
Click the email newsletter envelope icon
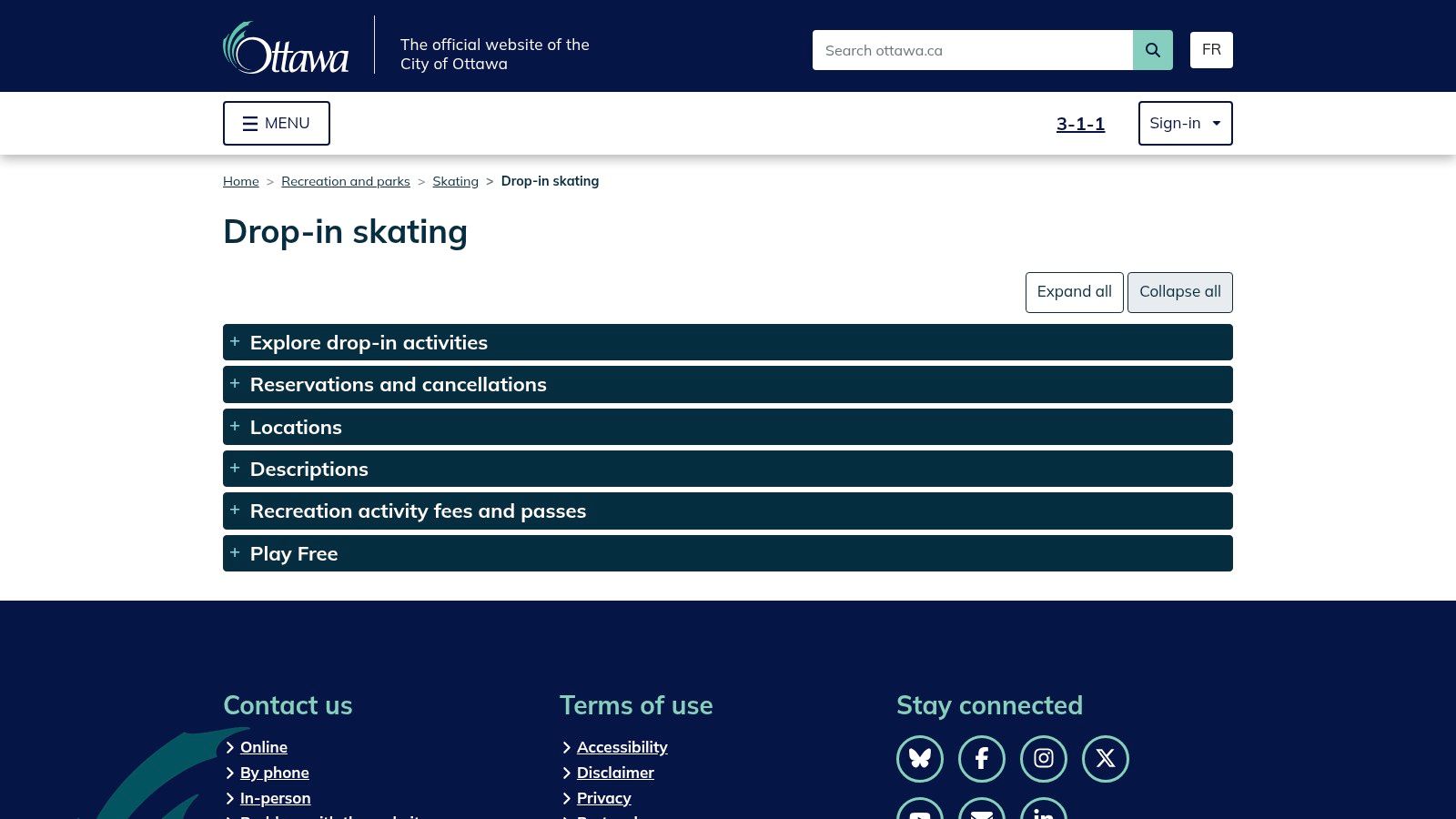(982, 814)
